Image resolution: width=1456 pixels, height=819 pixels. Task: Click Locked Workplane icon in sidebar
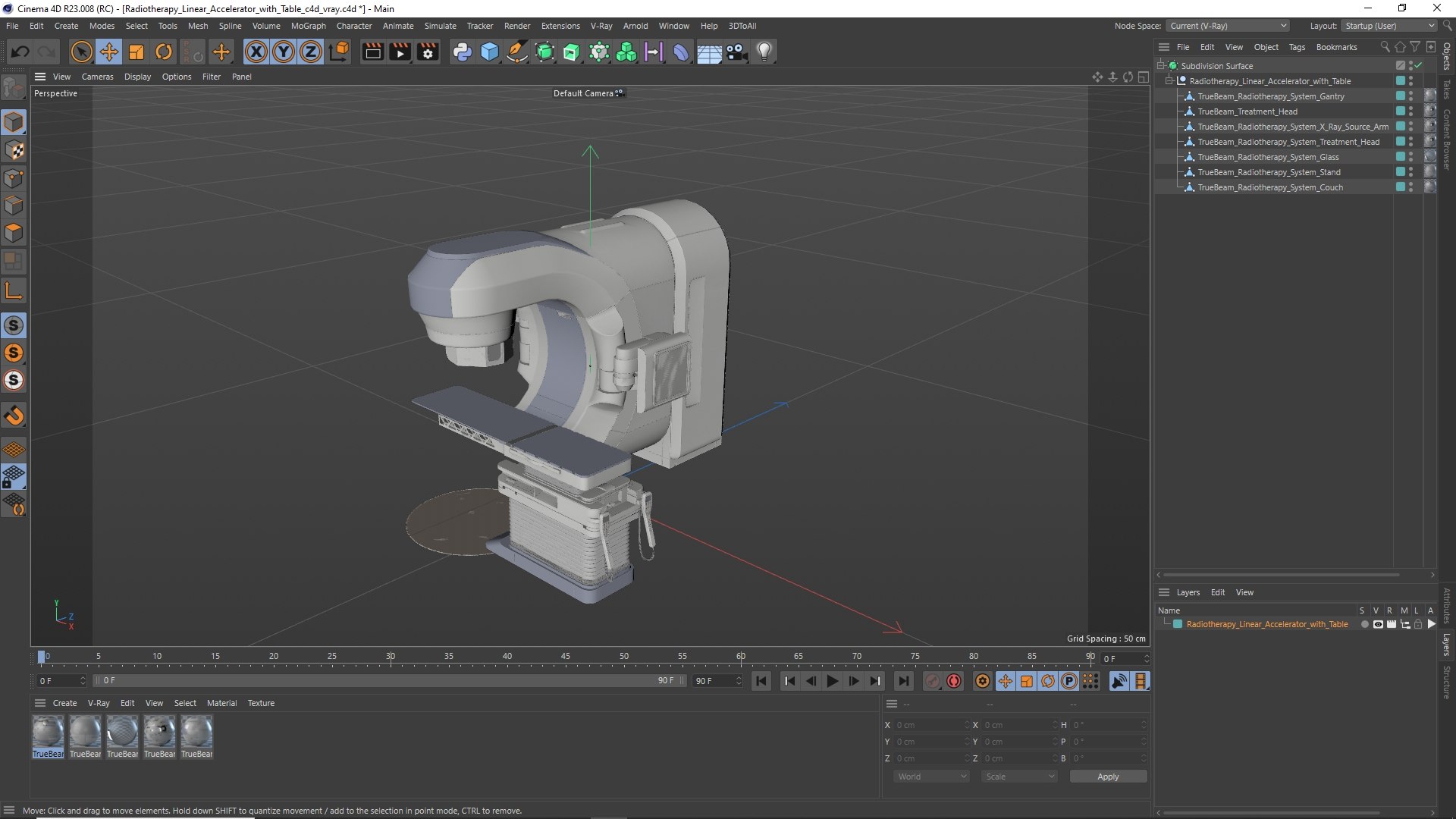point(14,477)
